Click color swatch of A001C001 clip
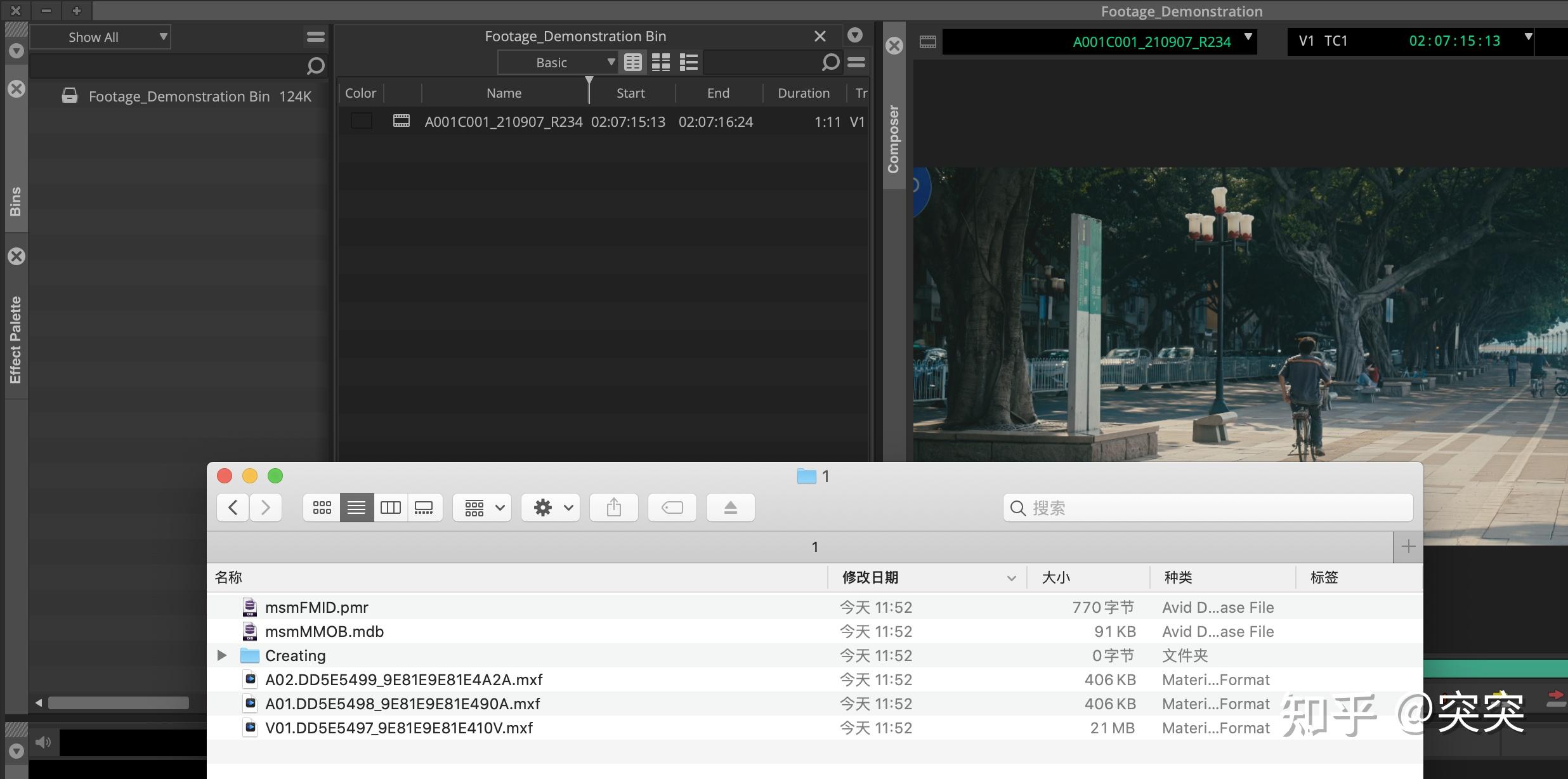The image size is (1568, 779). 362,121
